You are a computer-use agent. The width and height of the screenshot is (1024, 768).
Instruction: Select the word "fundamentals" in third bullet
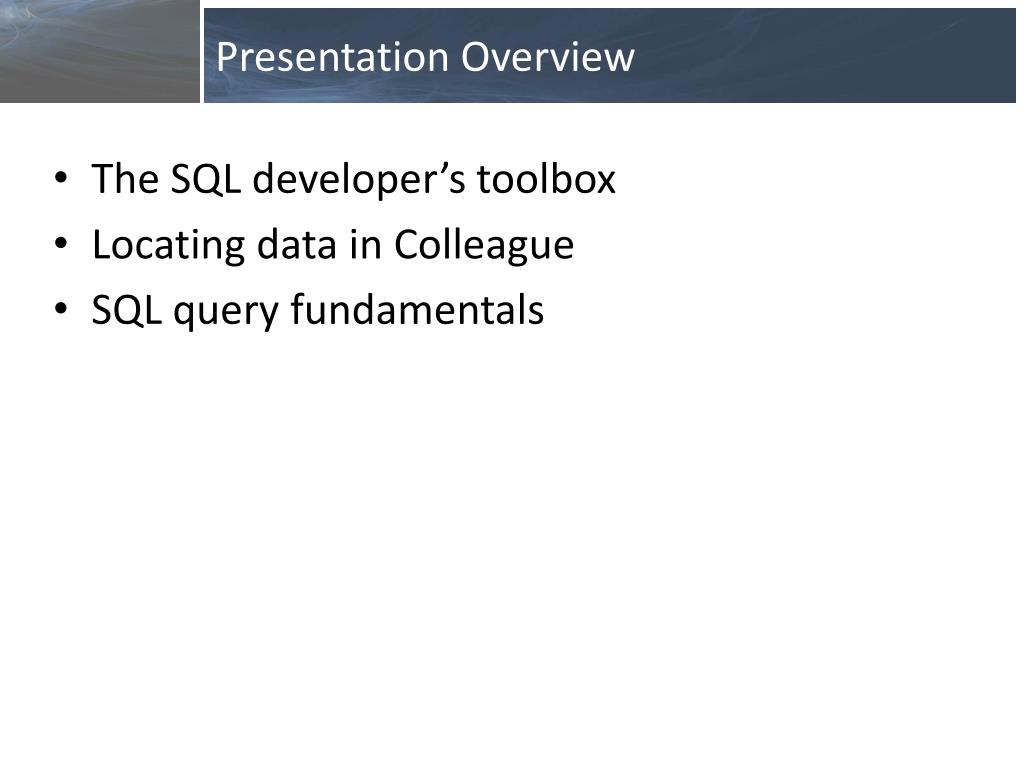click(x=417, y=309)
